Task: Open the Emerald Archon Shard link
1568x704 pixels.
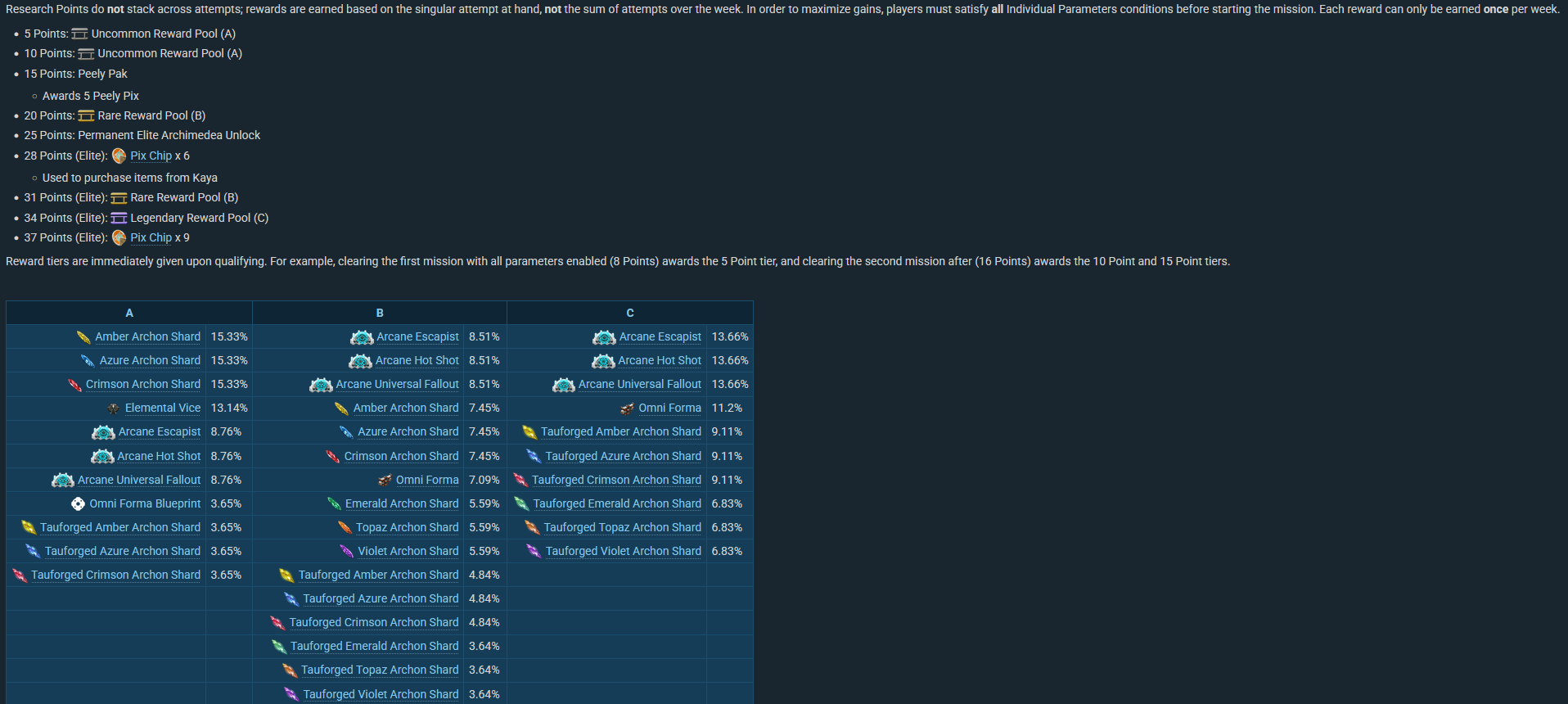Action: (x=402, y=503)
